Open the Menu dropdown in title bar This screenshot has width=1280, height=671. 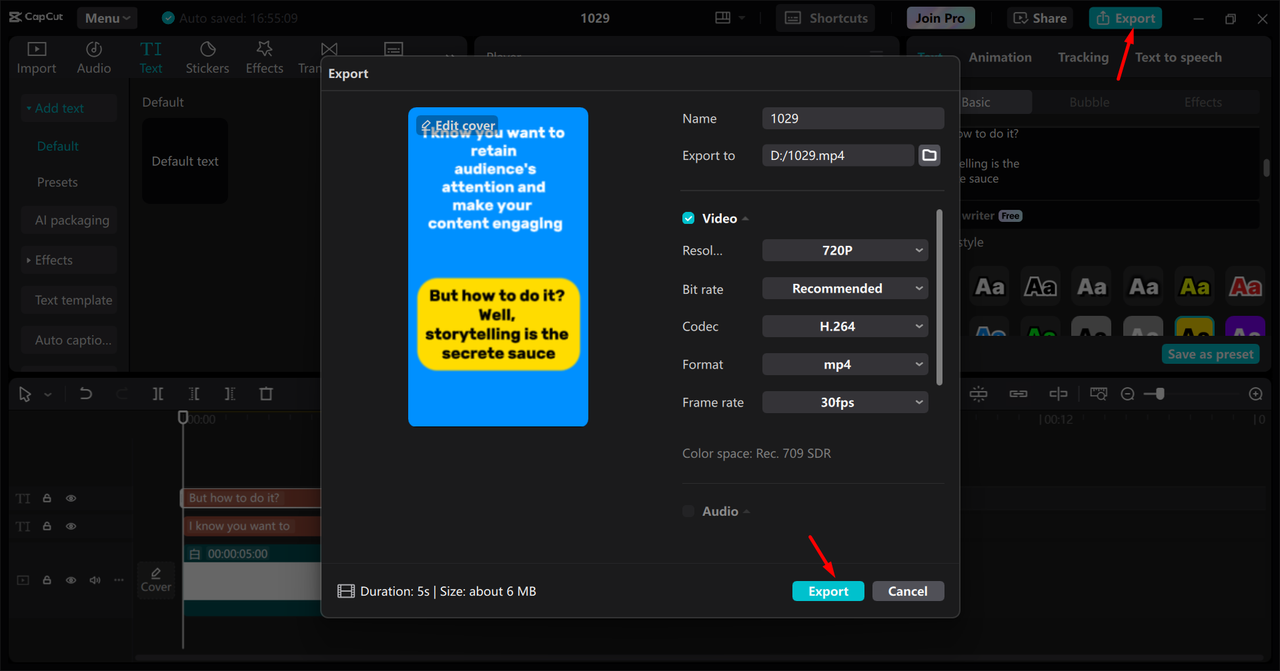click(106, 18)
